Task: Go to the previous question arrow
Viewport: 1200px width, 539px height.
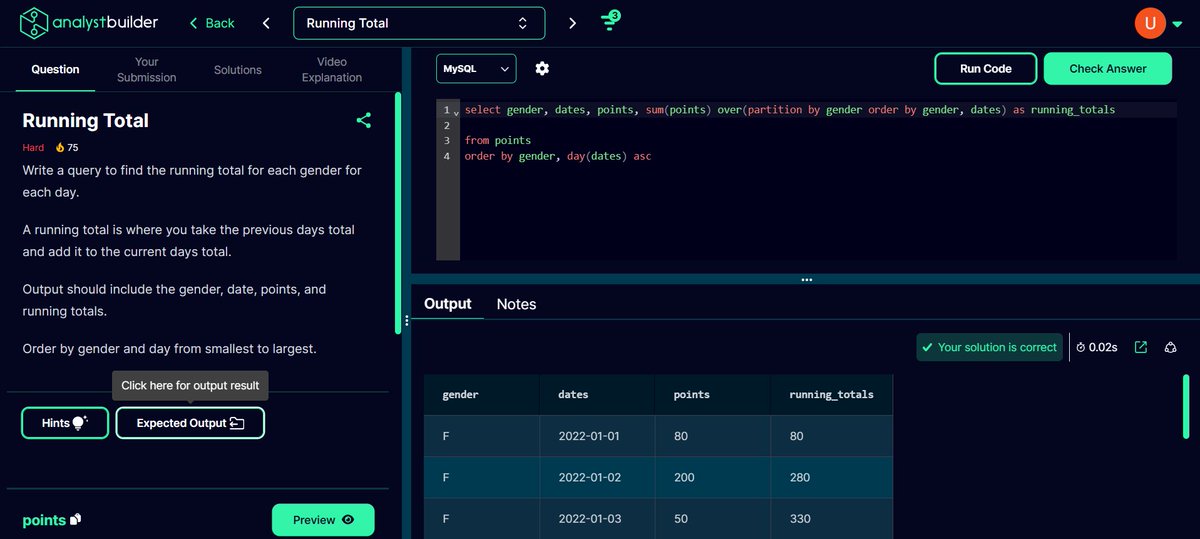Action: pos(266,23)
